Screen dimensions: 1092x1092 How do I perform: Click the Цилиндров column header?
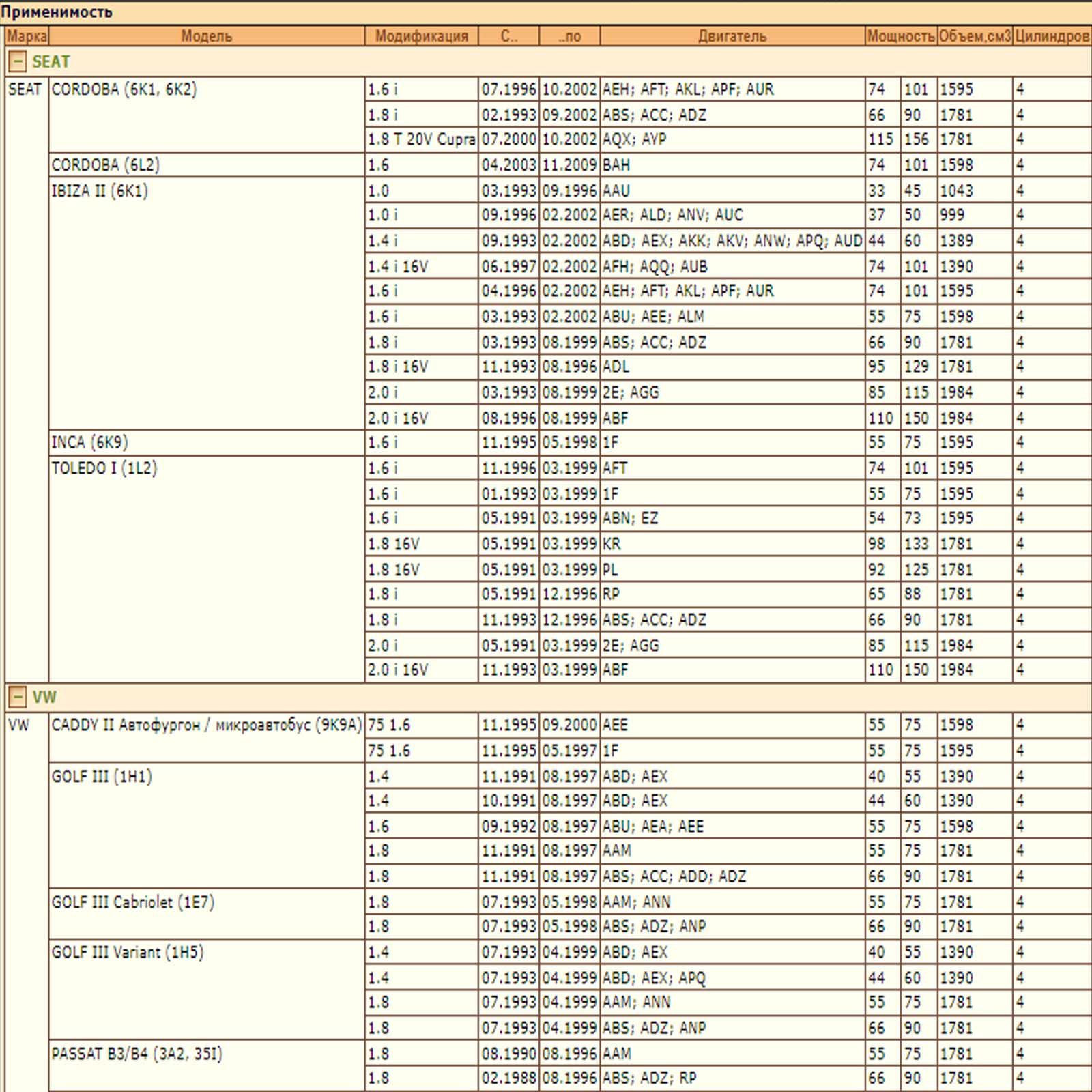(x=1052, y=36)
